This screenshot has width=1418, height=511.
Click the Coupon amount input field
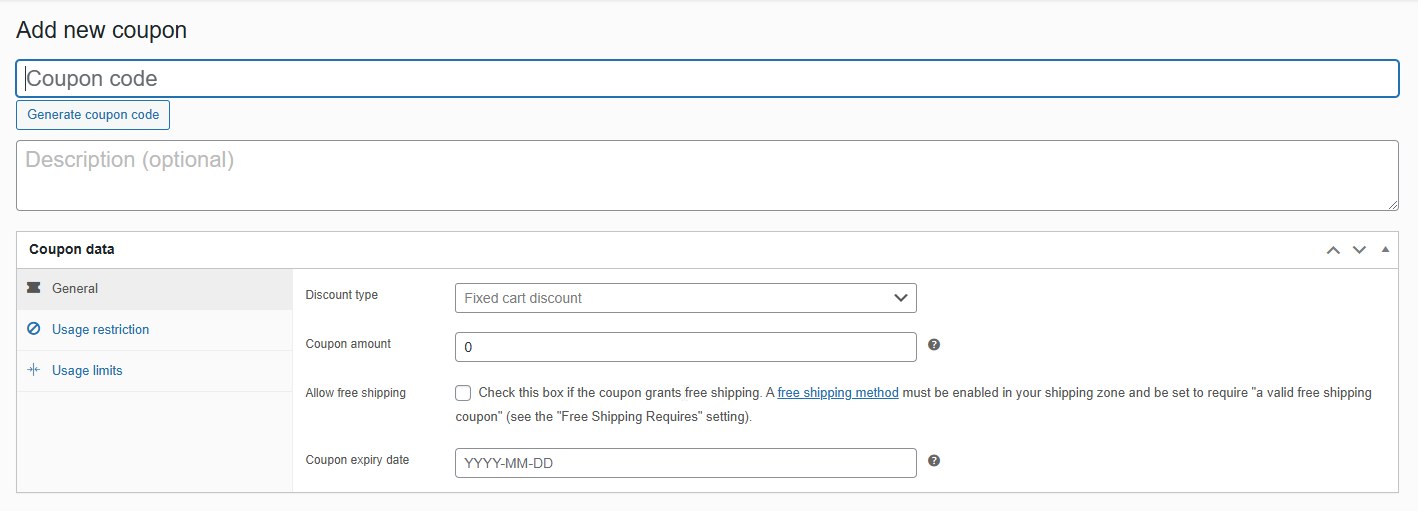pyautogui.click(x=685, y=347)
